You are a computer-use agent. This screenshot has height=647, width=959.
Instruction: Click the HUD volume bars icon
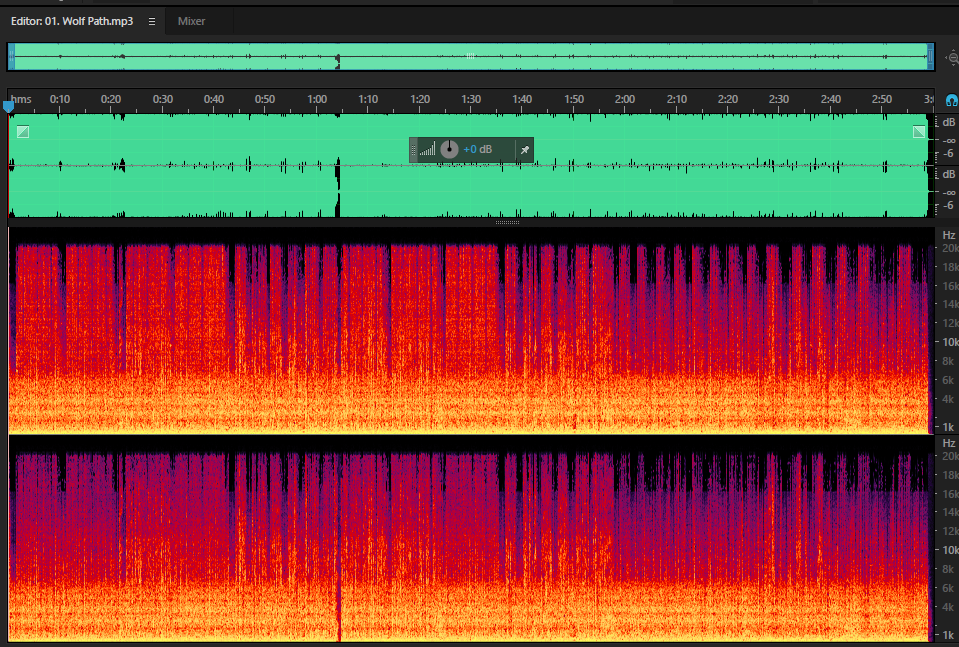[428, 149]
